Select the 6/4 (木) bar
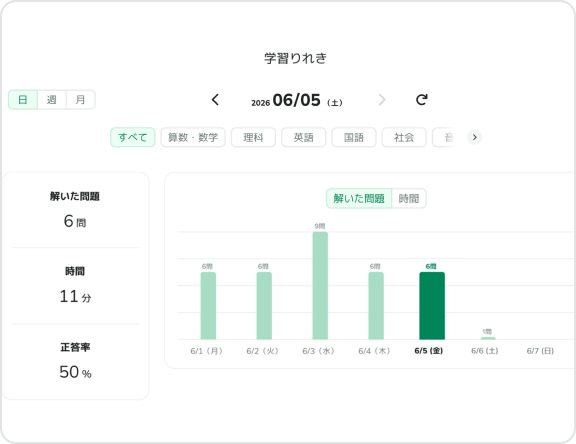Viewport: 576px width, 444px height. click(x=376, y=306)
